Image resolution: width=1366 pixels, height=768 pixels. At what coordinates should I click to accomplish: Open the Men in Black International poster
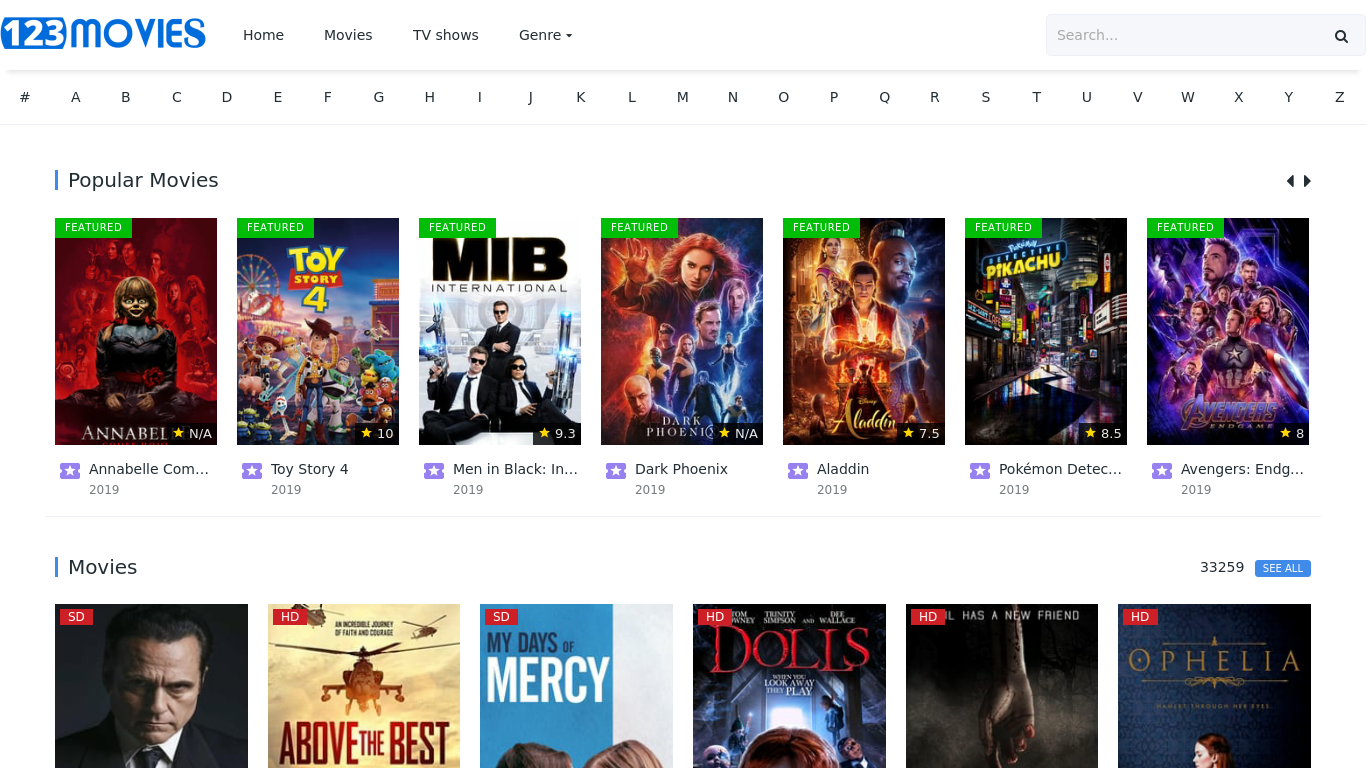(500, 331)
